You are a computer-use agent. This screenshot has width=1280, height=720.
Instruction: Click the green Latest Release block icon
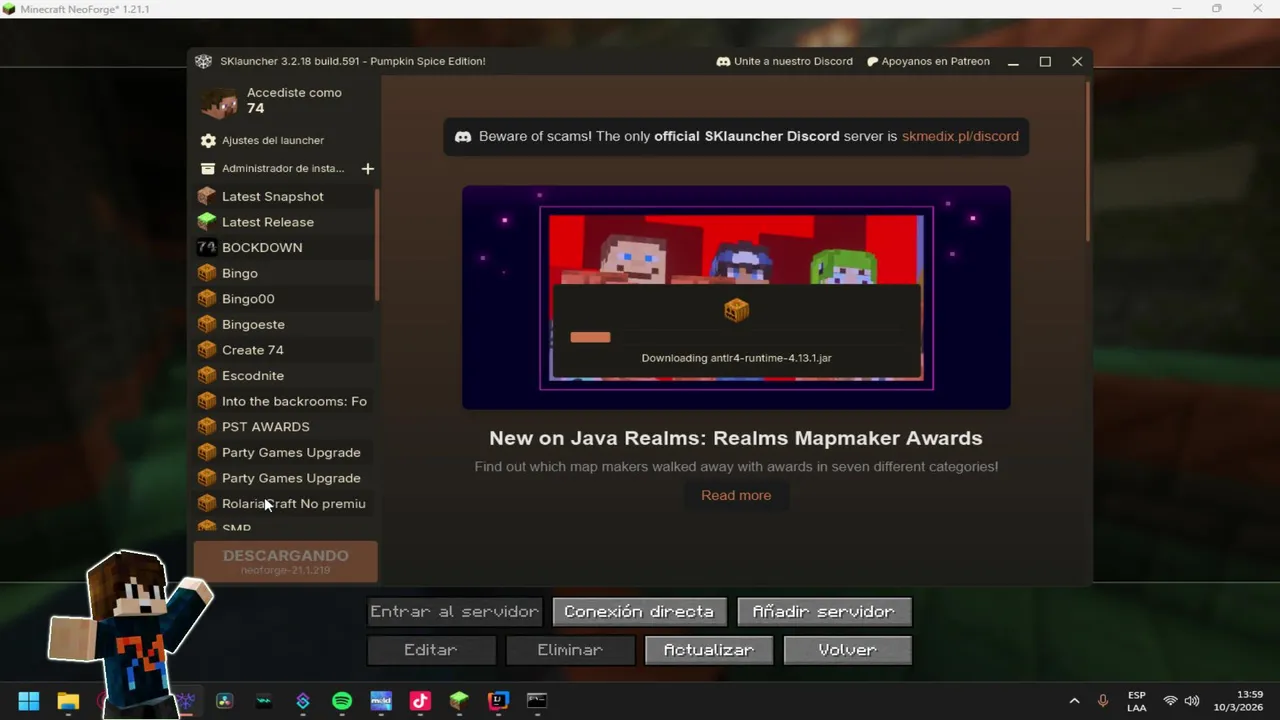pyautogui.click(x=207, y=222)
